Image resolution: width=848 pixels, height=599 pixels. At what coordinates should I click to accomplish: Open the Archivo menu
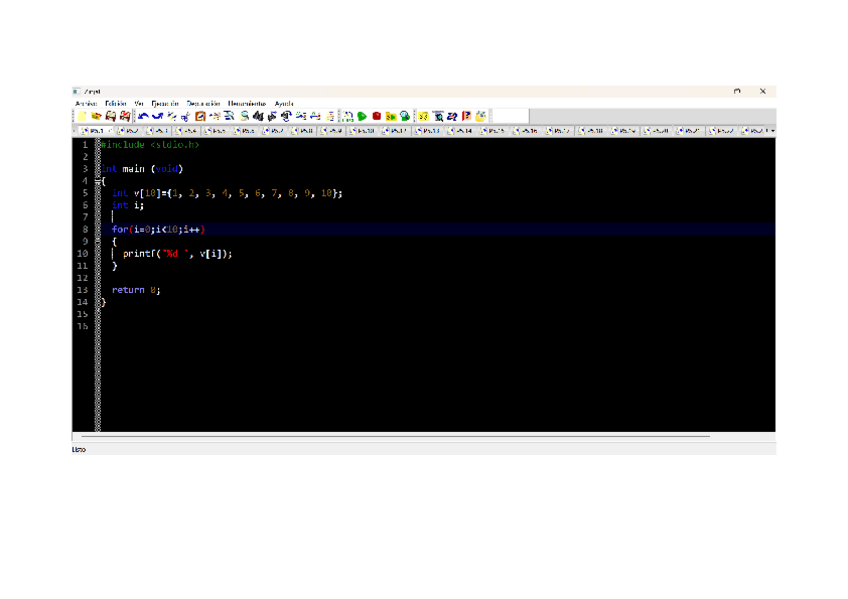click(86, 103)
